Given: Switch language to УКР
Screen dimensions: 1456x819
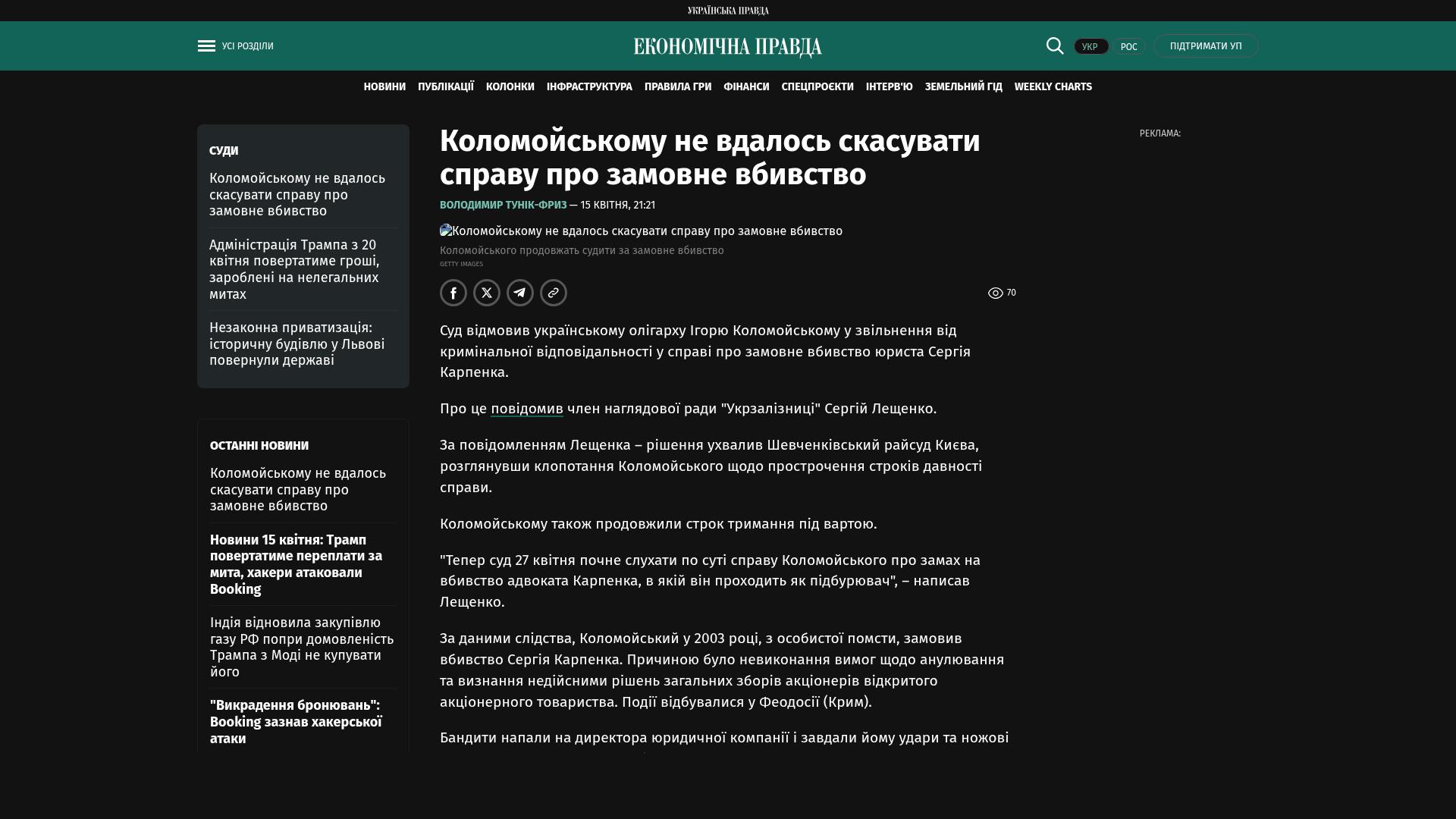Looking at the screenshot, I should [x=1090, y=47].
